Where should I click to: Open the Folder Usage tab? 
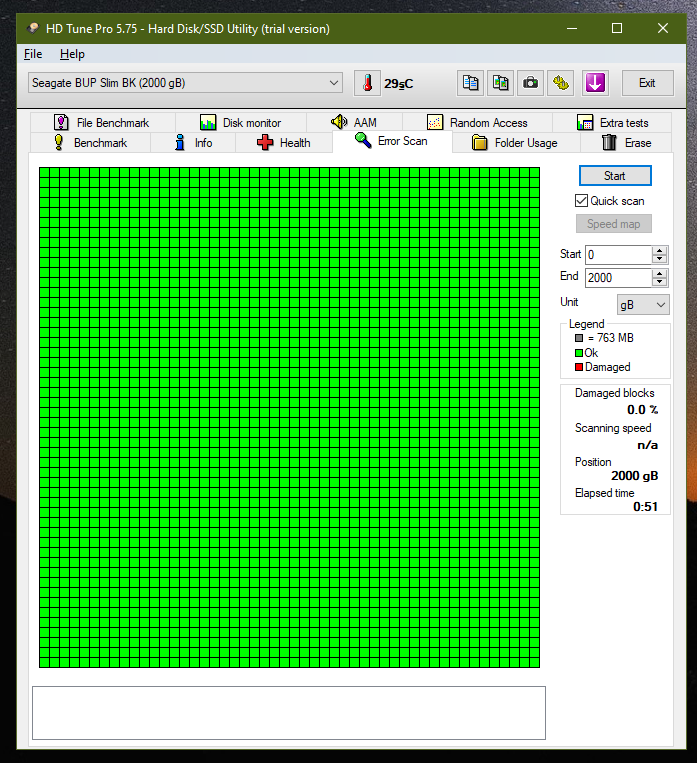pyautogui.click(x=516, y=143)
